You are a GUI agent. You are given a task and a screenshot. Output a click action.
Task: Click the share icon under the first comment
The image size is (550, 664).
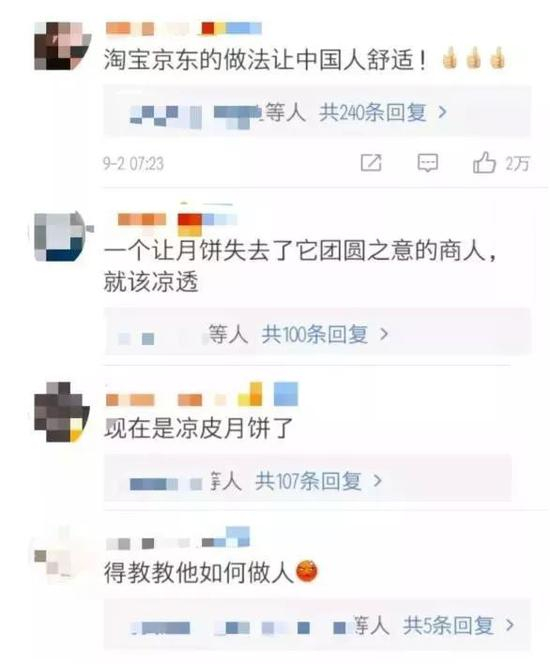[x=371, y=163]
